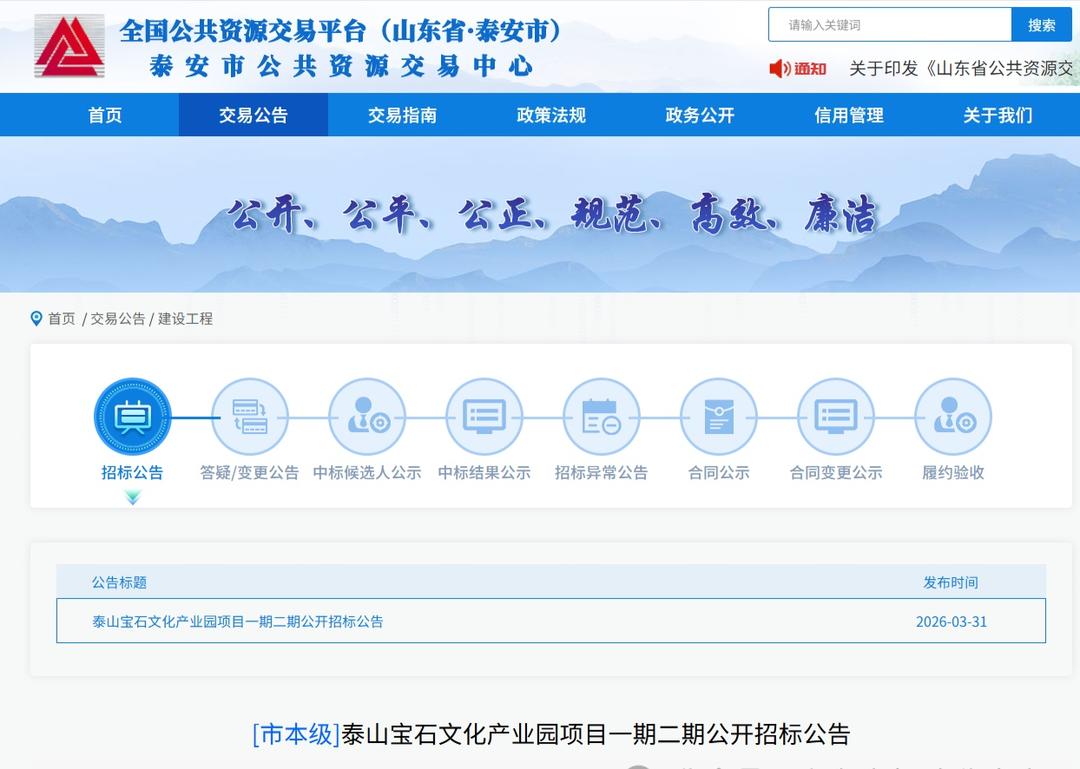Select the 招标异常公告 calendar icon

pos(601,416)
